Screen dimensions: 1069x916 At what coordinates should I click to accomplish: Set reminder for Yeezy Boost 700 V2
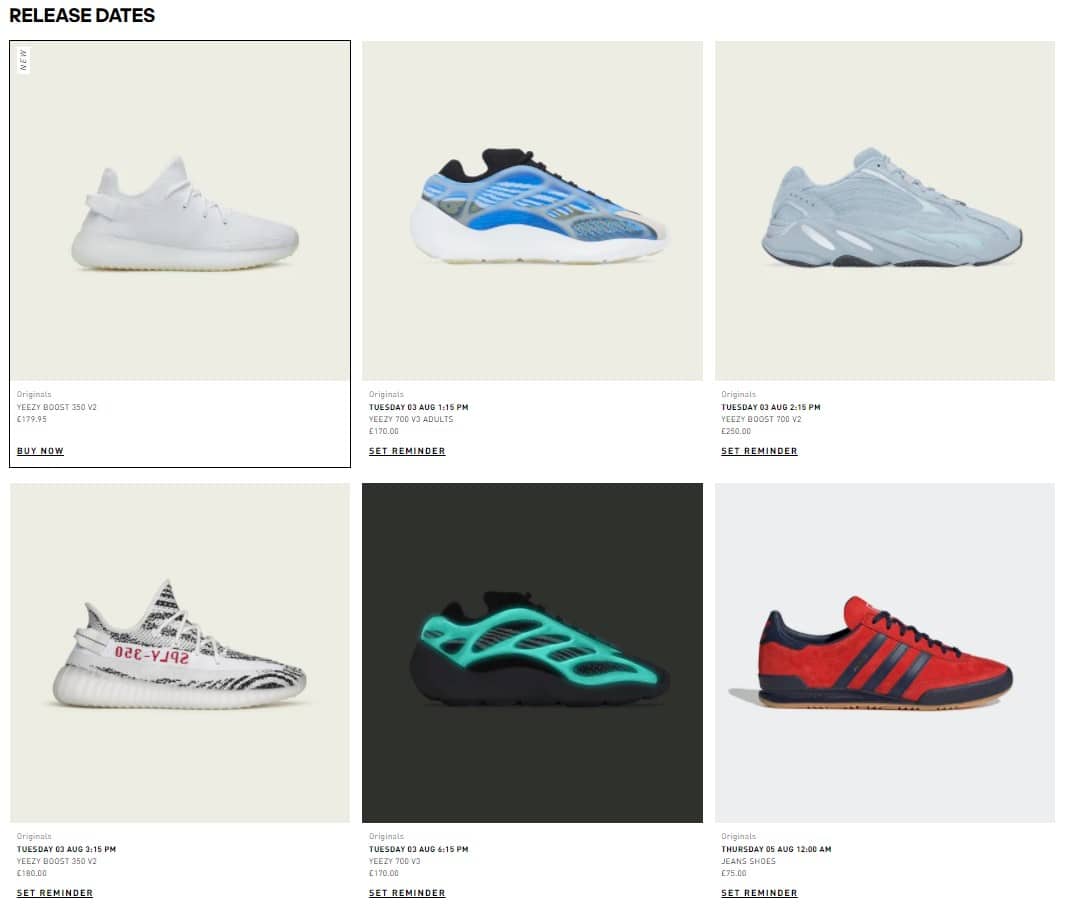tap(759, 451)
